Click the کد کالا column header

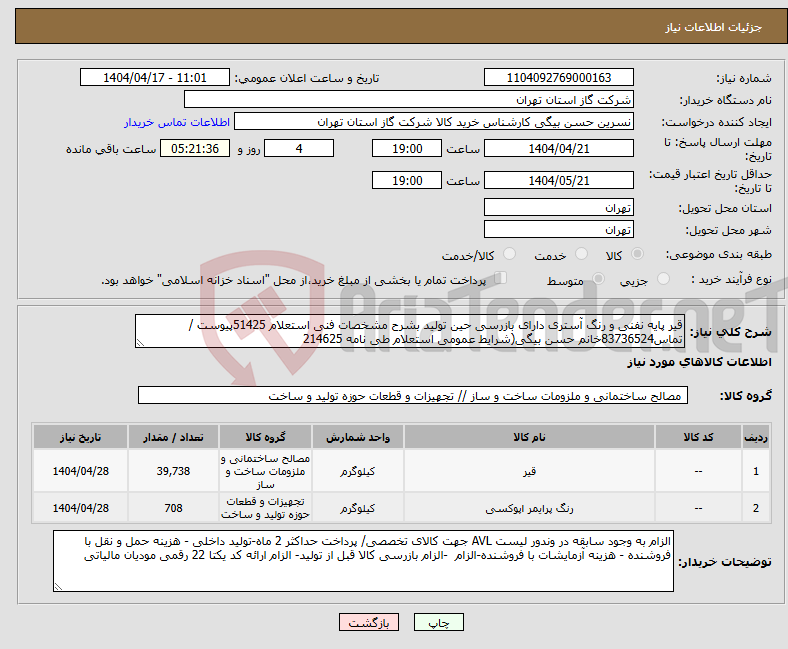(698, 436)
